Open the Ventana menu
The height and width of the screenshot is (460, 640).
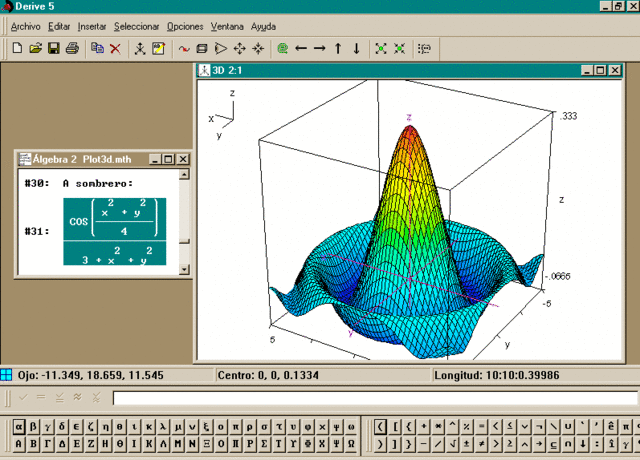(x=227, y=27)
